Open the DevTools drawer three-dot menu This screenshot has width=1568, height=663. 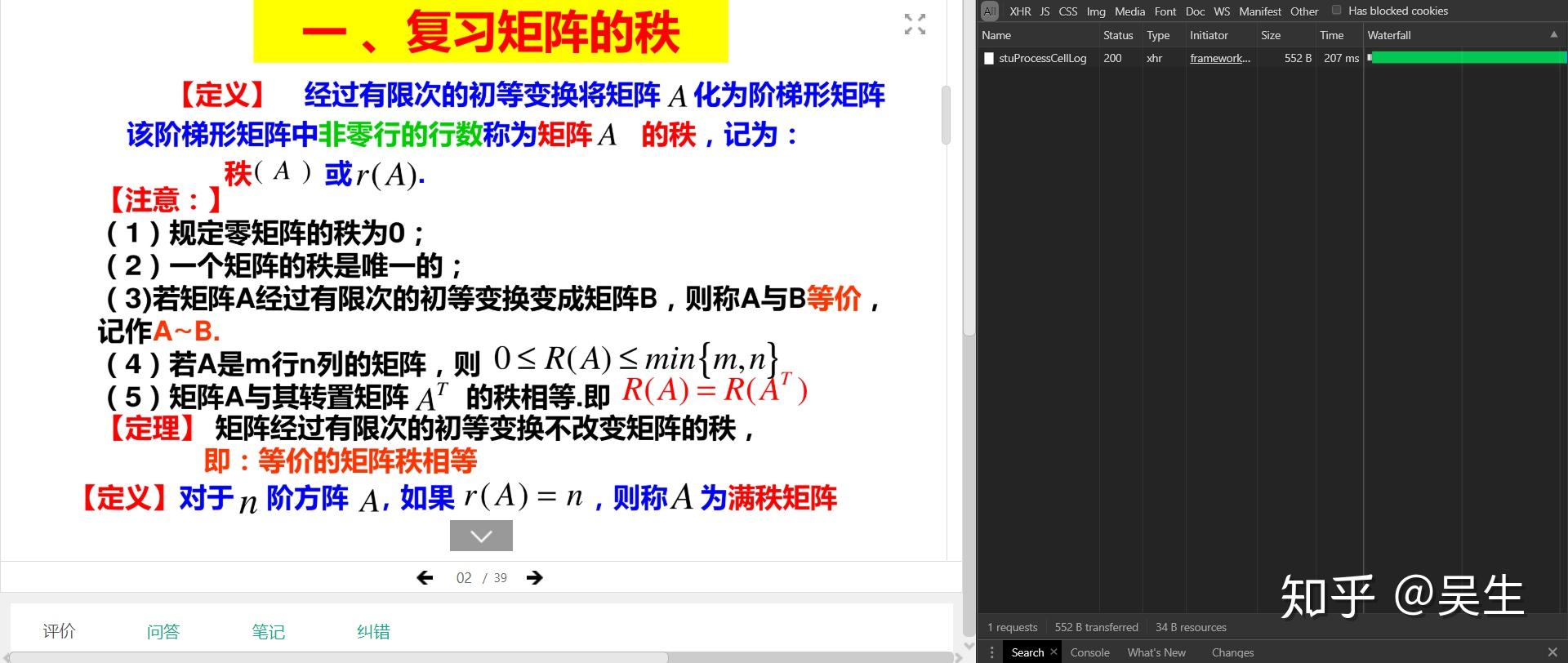click(991, 652)
